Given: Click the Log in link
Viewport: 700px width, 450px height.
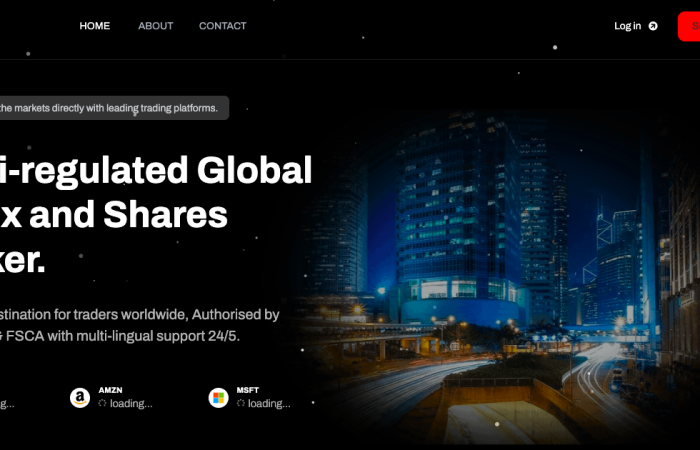Looking at the screenshot, I should pyautogui.click(x=627, y=26).
